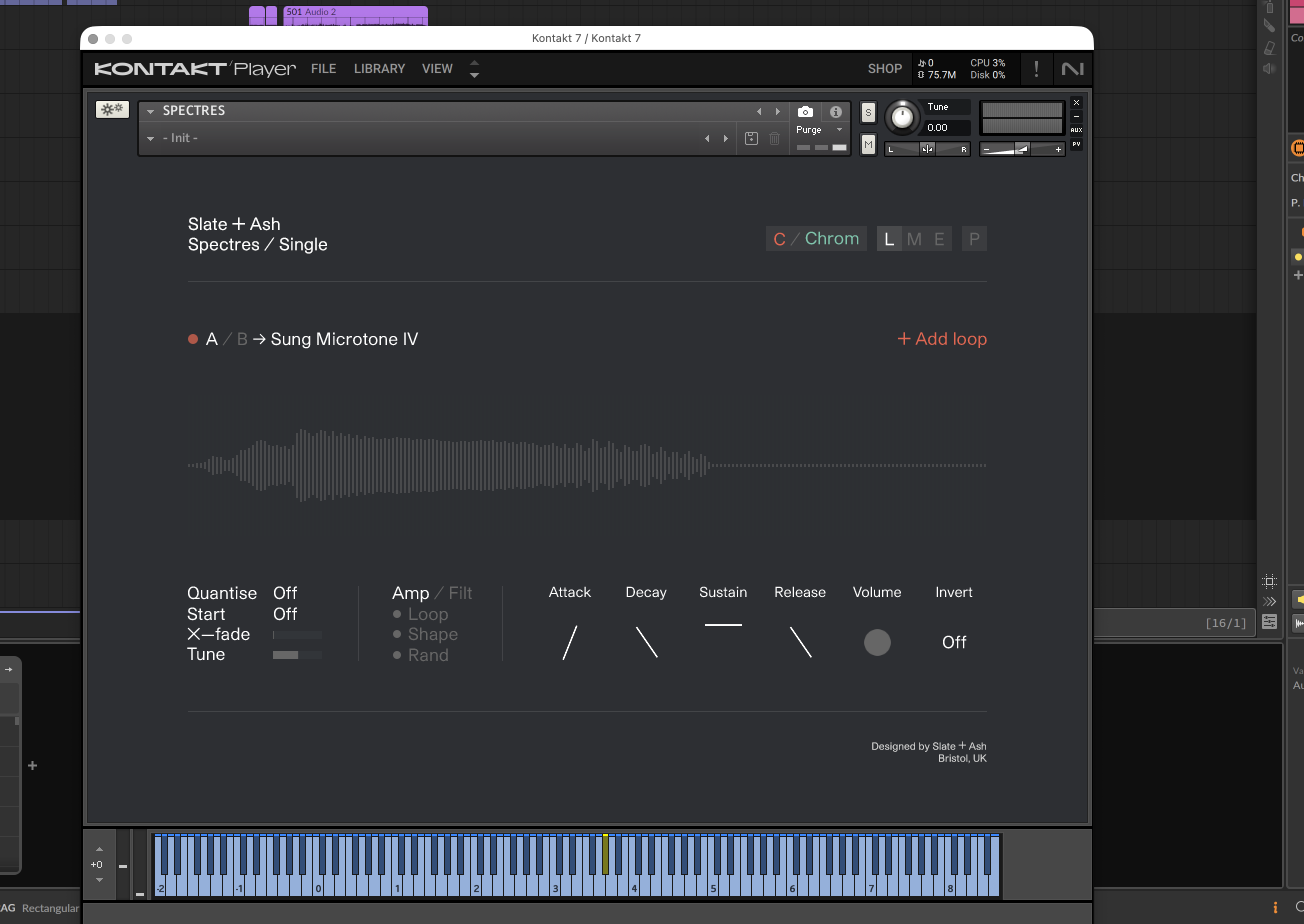Viewport: 1304px width, 924px height.
Task: Toggle the Start Off value
Action: [285, 614]
